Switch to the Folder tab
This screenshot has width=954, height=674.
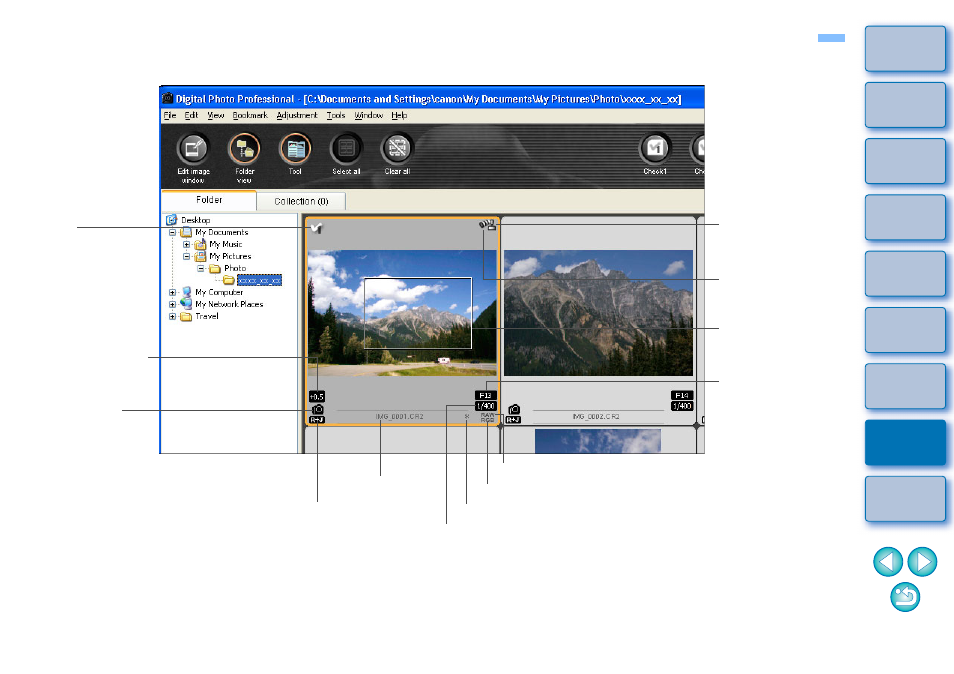coord(209,200)
